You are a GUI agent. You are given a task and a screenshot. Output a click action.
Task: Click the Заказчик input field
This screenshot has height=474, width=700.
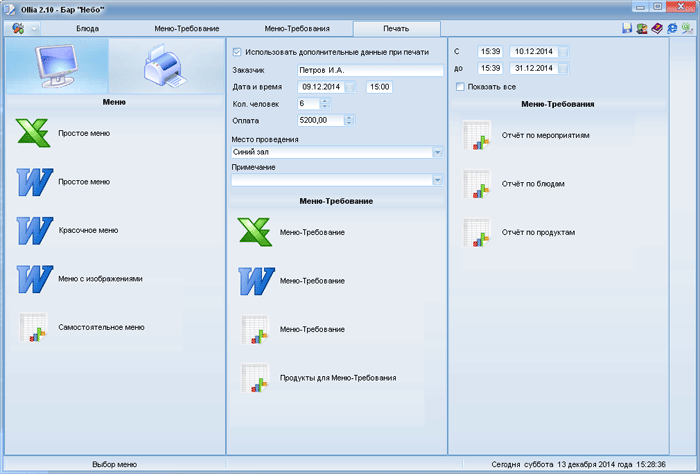370,70
